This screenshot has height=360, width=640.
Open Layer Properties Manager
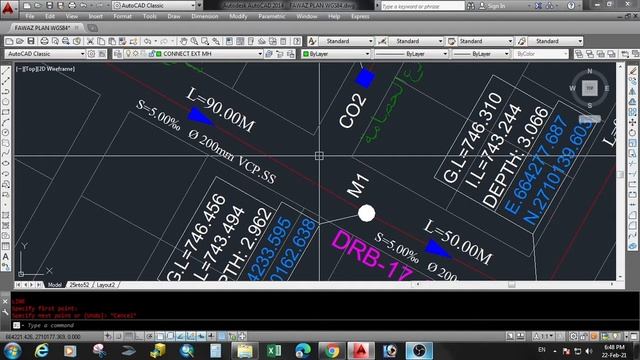point(118,54)
